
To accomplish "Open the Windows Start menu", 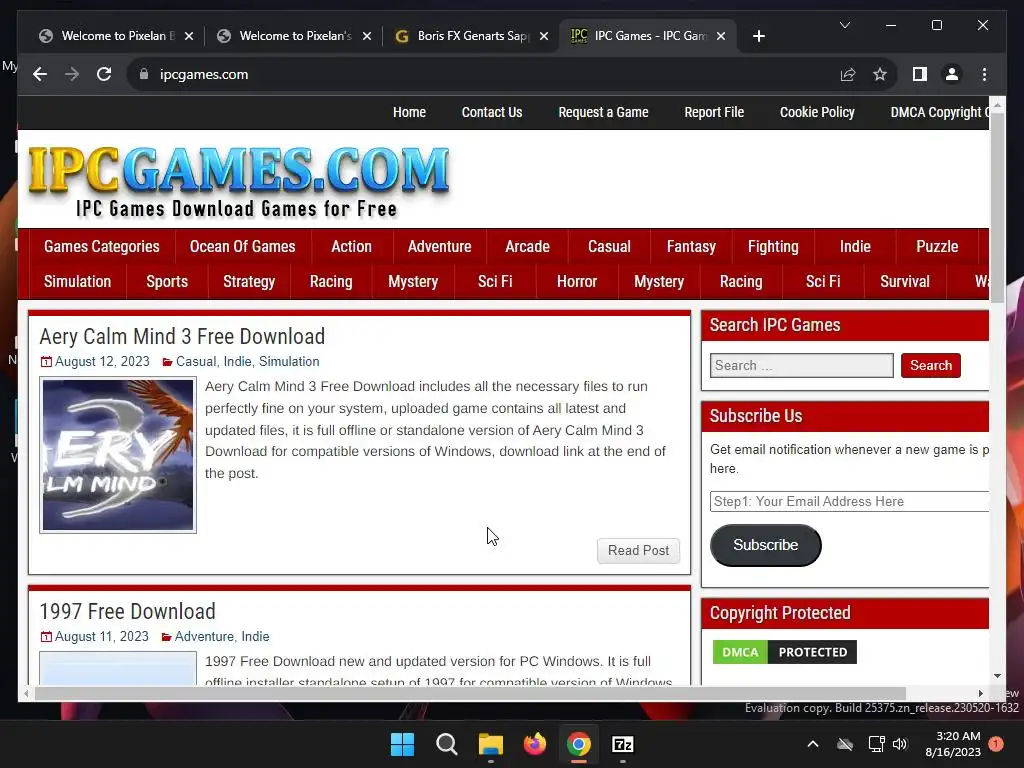I will pyautogui.click(x=402, y=744).
